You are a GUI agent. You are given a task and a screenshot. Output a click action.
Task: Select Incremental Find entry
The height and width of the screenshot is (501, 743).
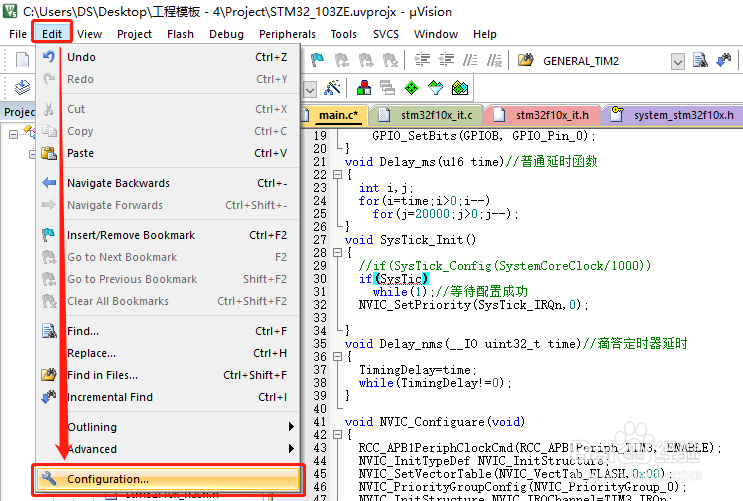click(168, 397)
